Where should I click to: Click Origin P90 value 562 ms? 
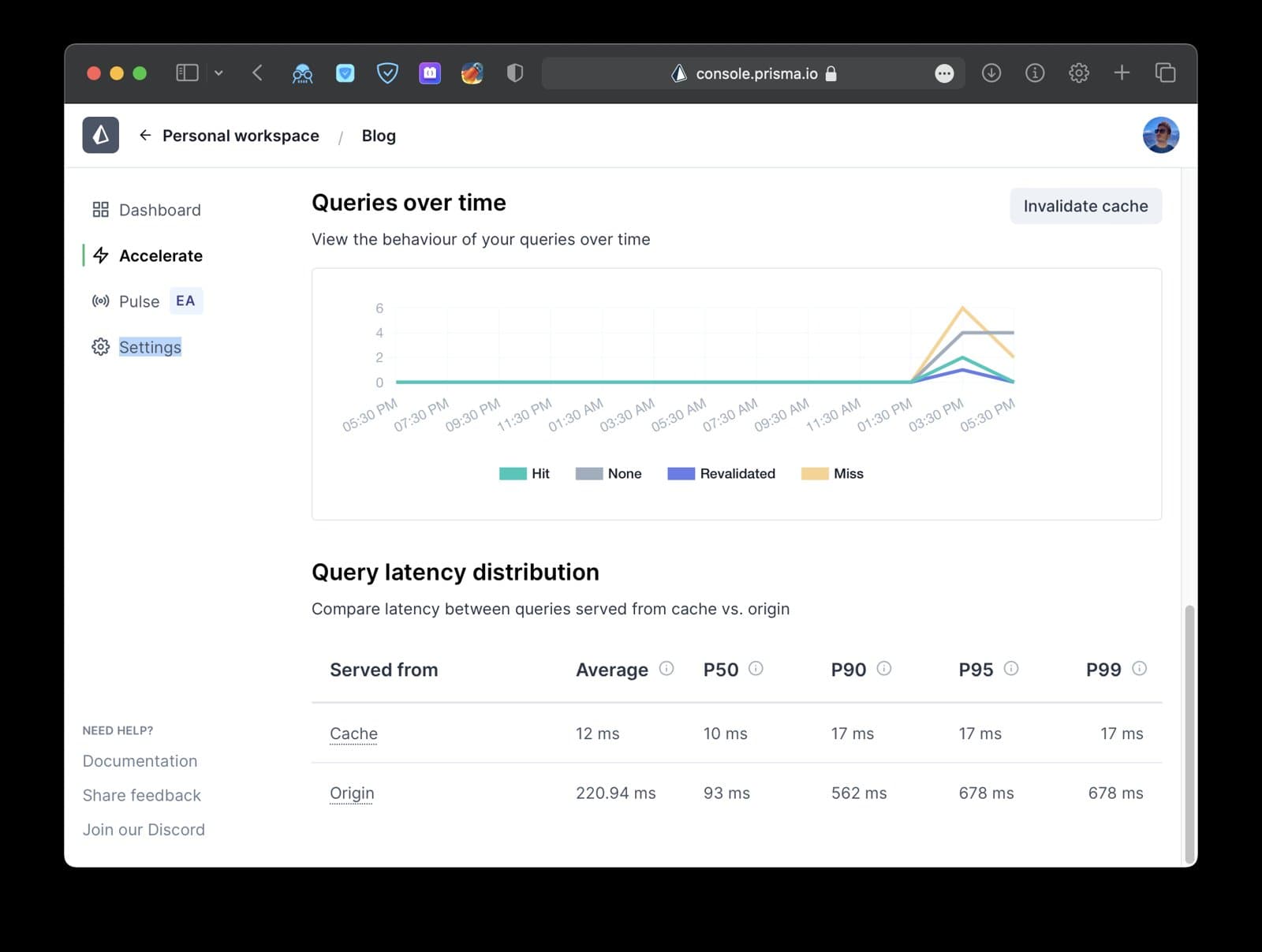(x=858, y=793)
